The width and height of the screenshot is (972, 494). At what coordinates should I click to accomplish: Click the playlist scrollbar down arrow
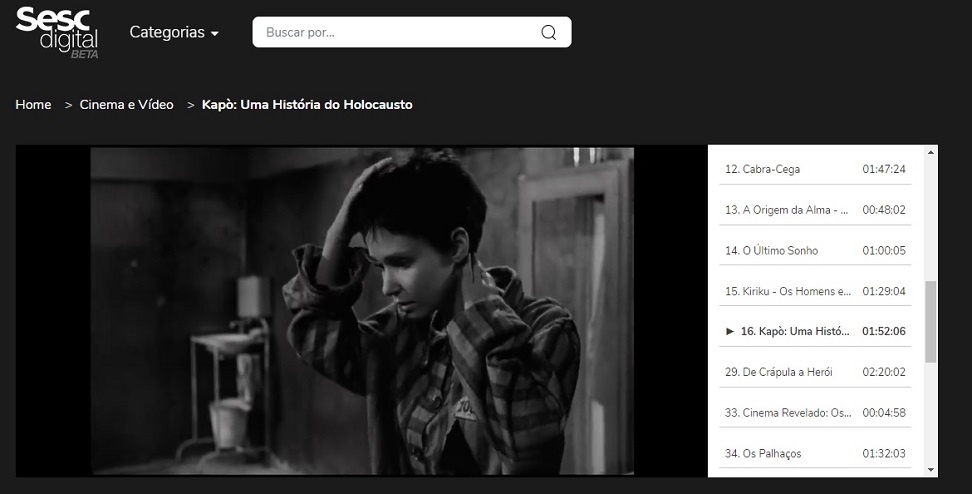(931, 469)
